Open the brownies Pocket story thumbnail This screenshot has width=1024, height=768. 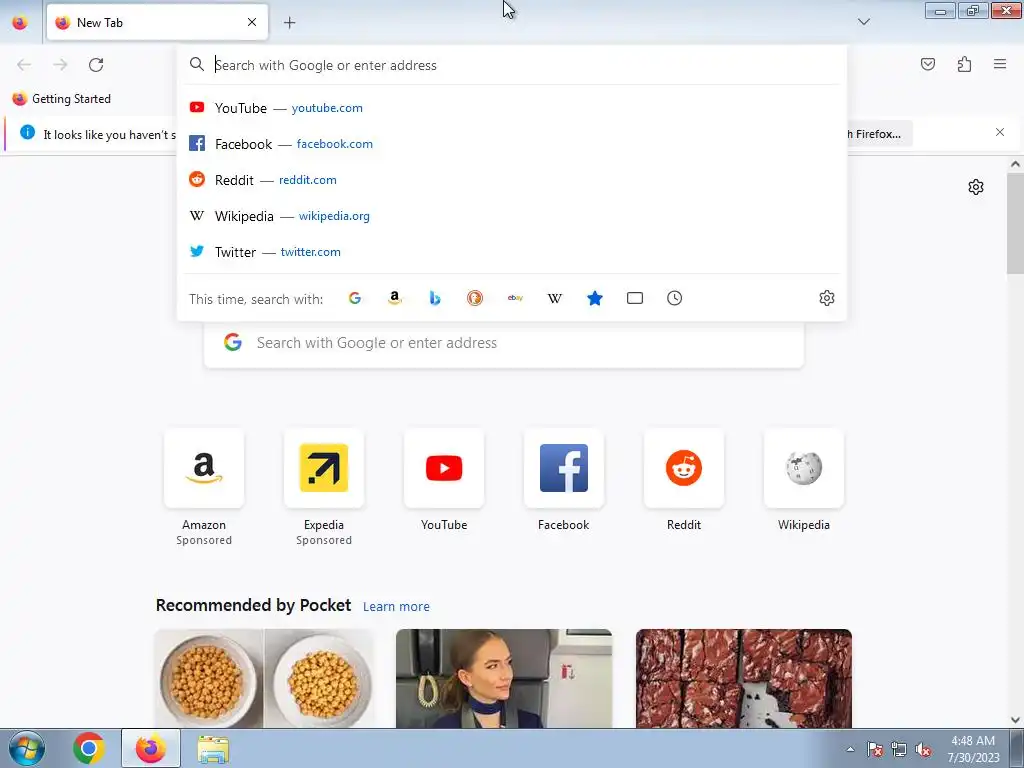744,679
